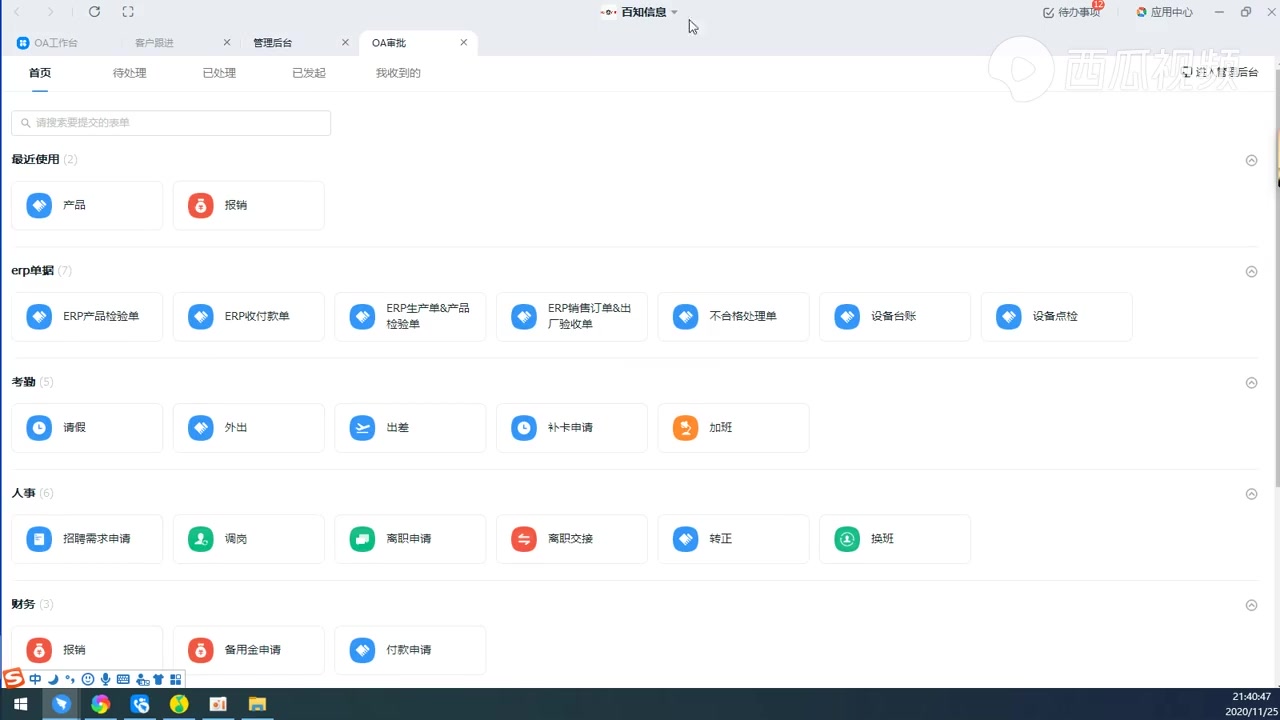The height and width of the screenshot is (720, 1280).
Task: Open the Windows Start menu
Action: [20, 704]
